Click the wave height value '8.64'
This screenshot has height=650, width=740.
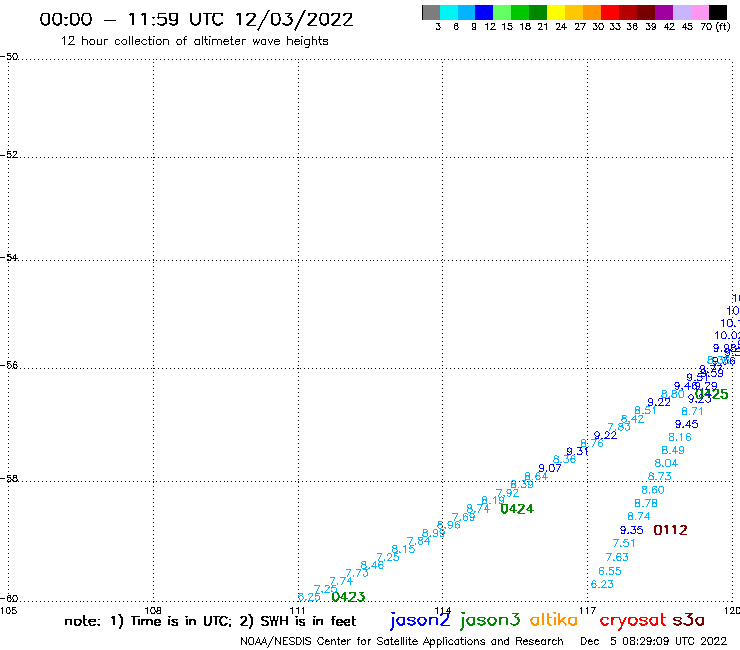tap(536, 476)
